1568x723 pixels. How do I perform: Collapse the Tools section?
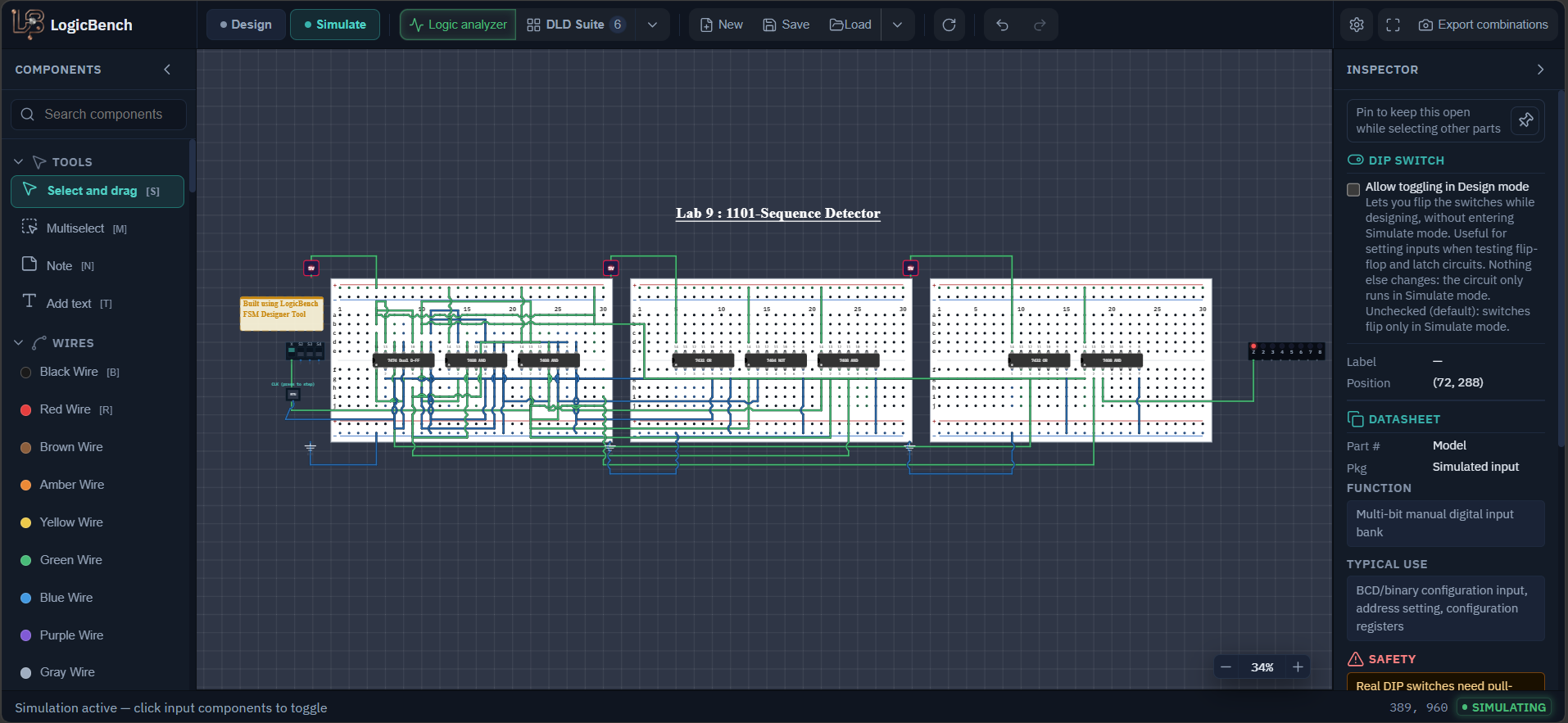click(19, 162)
